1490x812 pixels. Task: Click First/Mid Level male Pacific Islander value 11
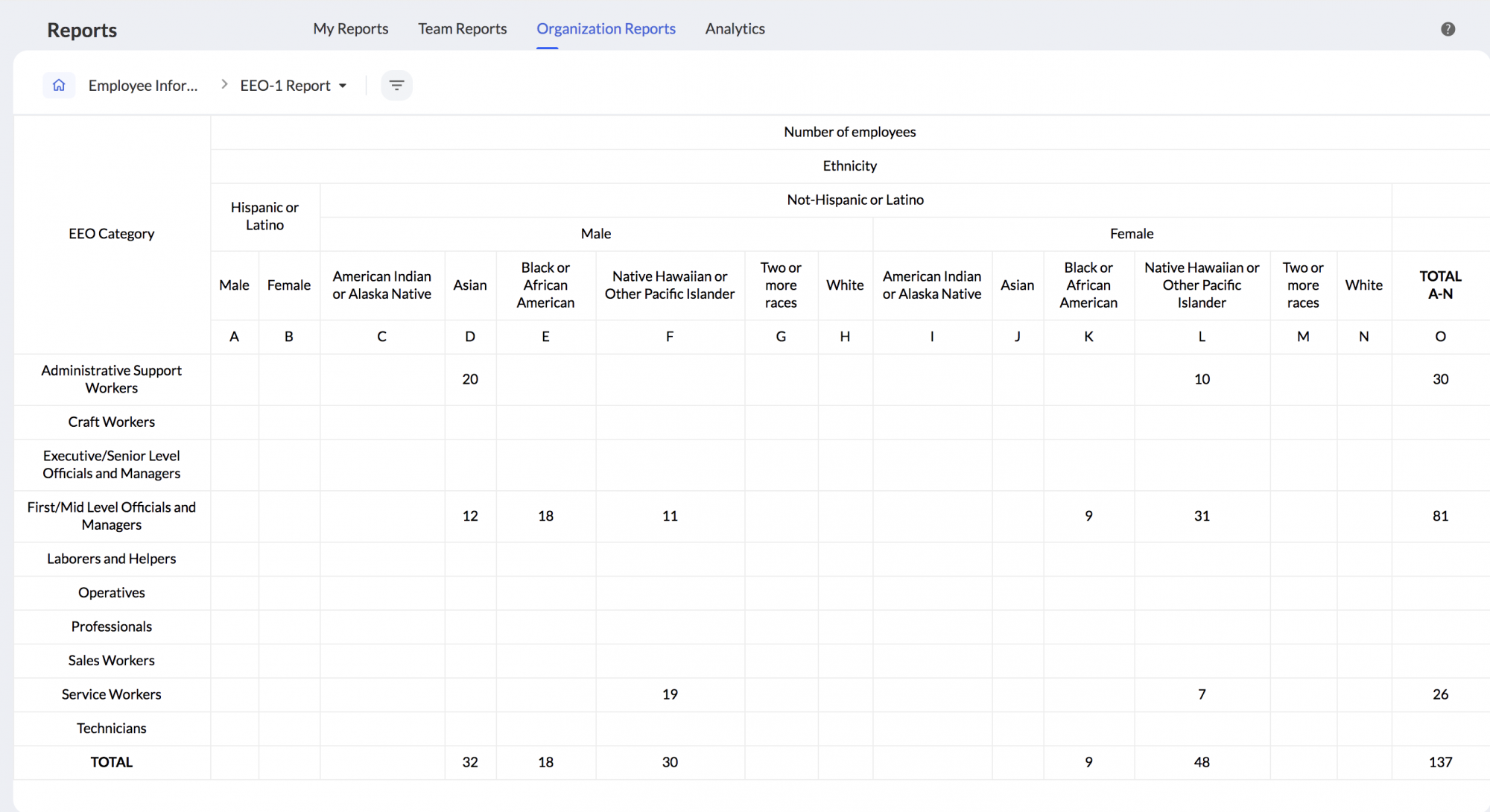click(670, 516)
